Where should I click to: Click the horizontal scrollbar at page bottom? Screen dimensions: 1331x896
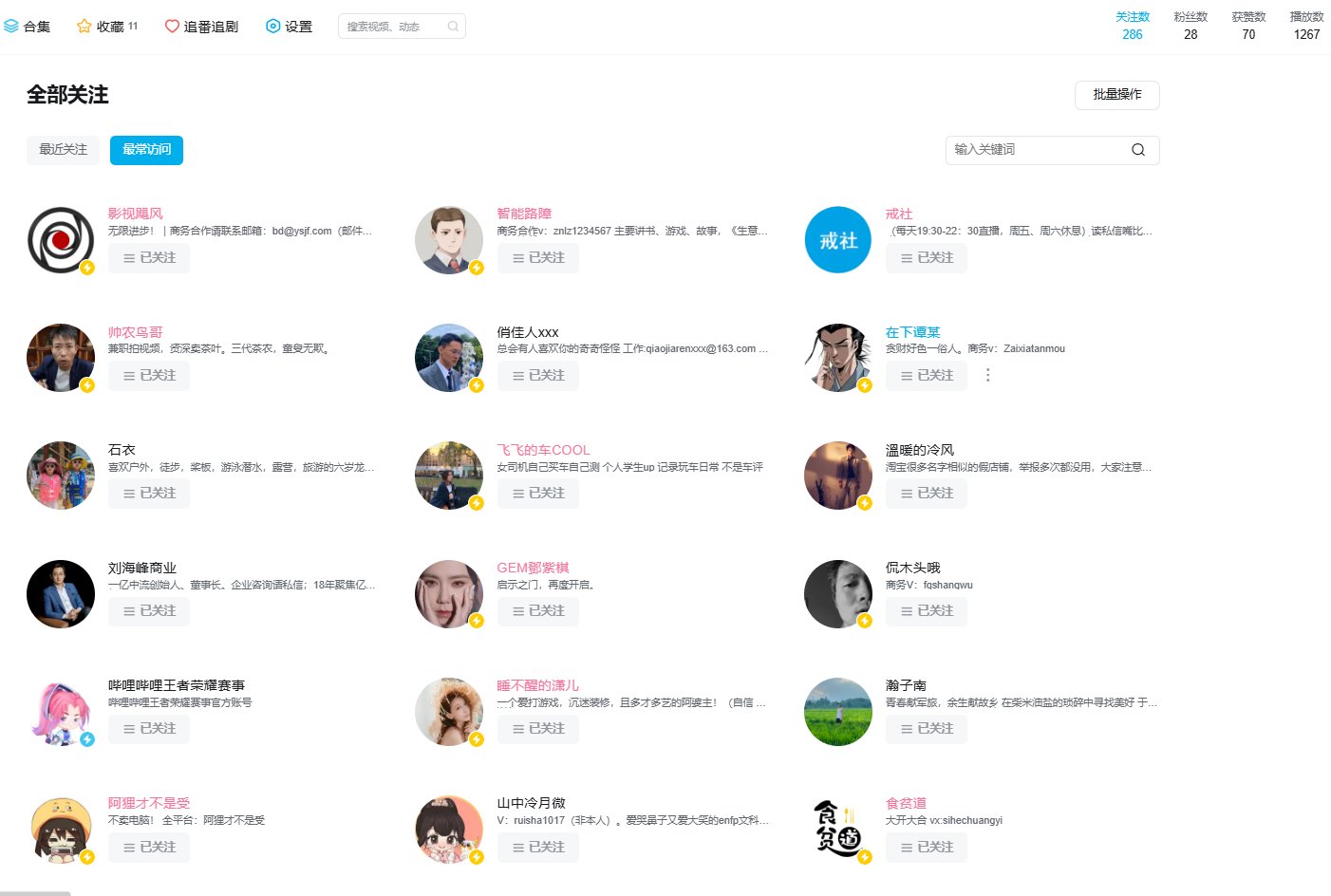pyautogui.click(x=35, y=892)
